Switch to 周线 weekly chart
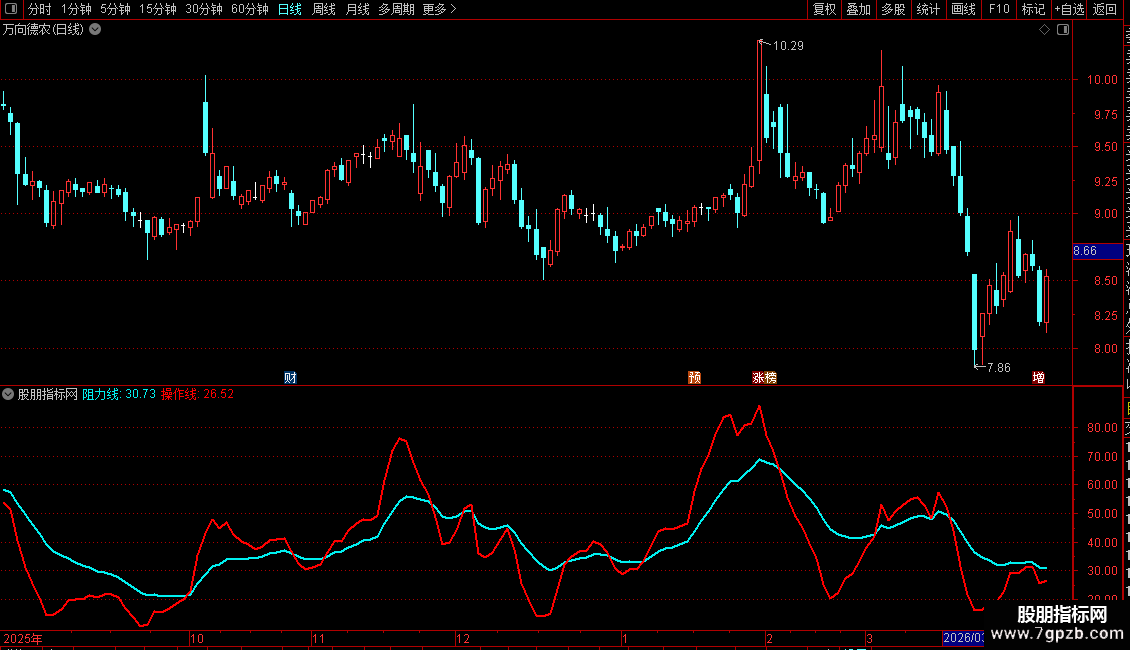 pos(324,9)
